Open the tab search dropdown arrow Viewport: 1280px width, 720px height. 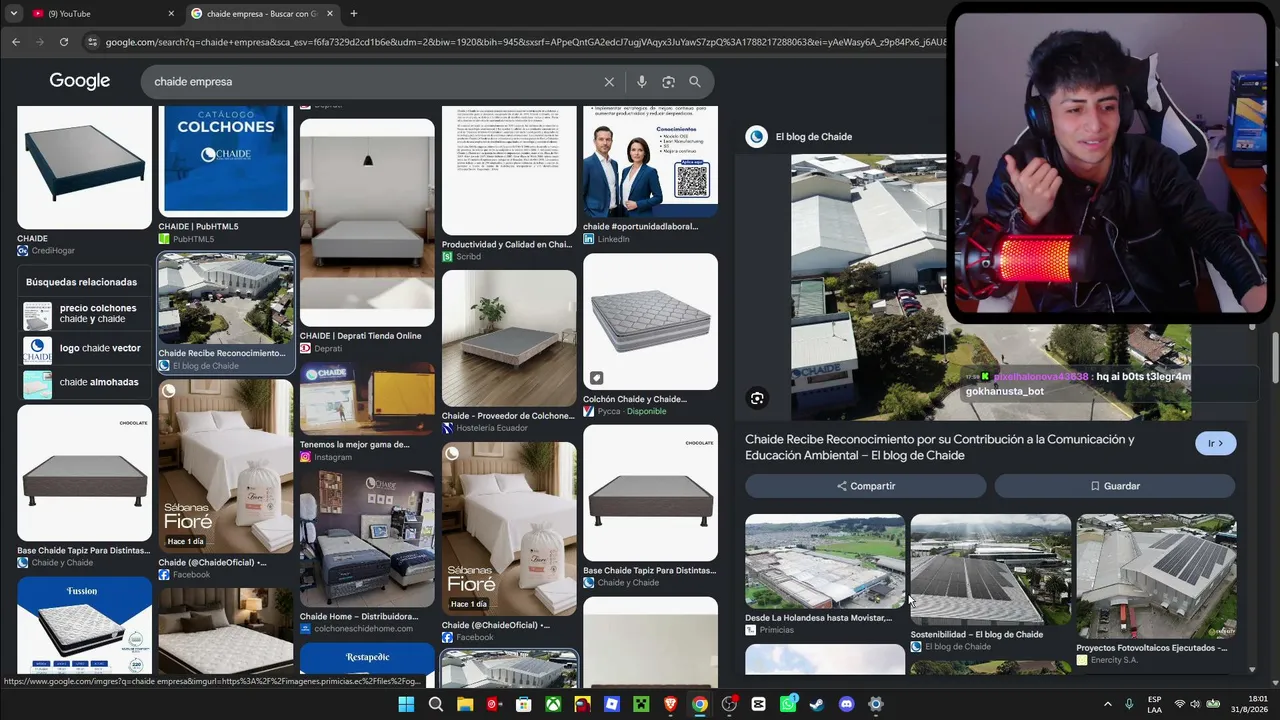coord(14,14)
